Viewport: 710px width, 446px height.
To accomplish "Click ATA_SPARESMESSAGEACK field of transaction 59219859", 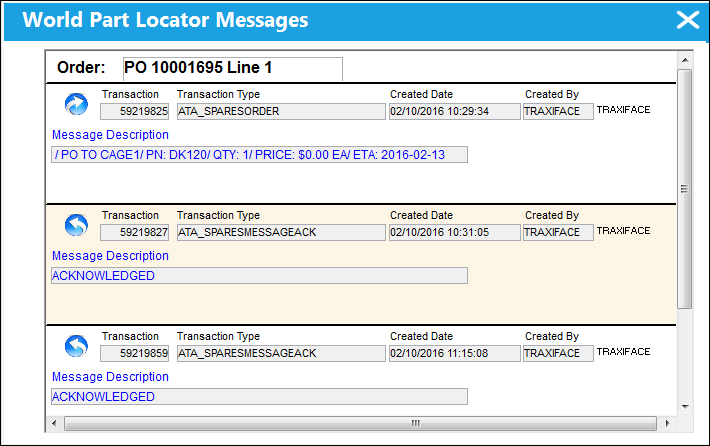I will [281, 353].
